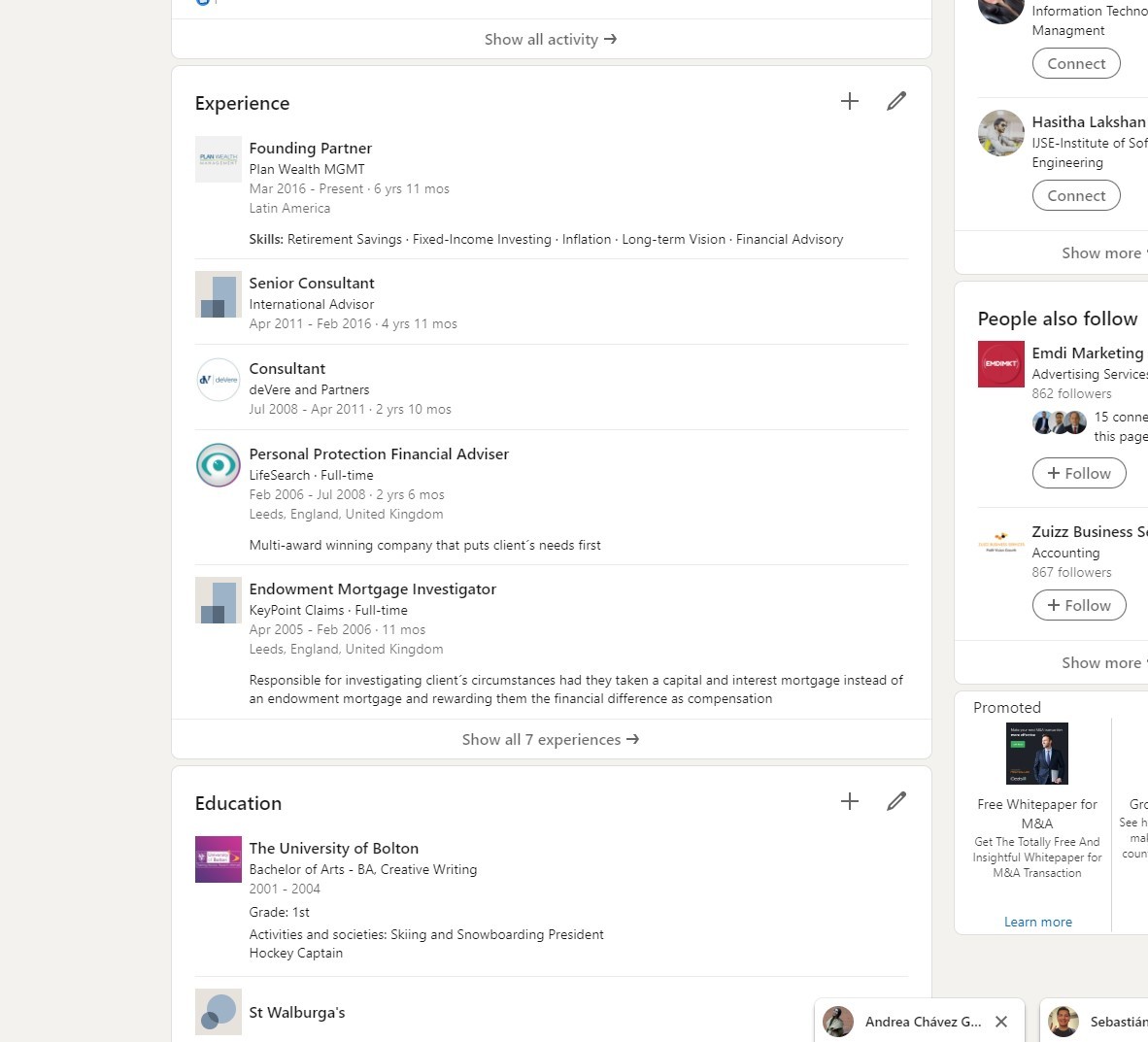Edit the Experience section with pencil icon
1148x1042 pixels.
click(895, 101)
